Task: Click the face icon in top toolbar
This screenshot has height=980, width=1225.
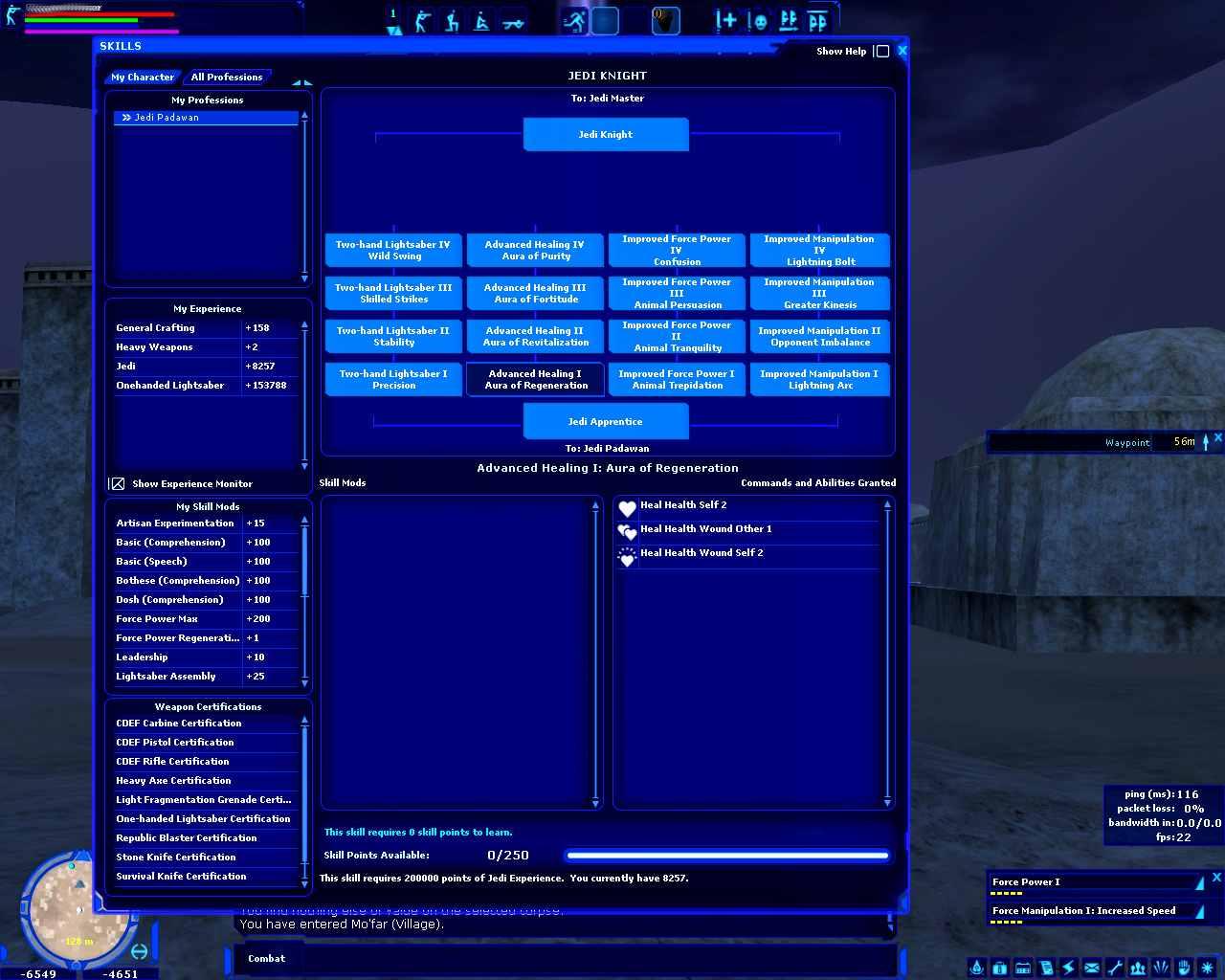Action: [758, 20]
